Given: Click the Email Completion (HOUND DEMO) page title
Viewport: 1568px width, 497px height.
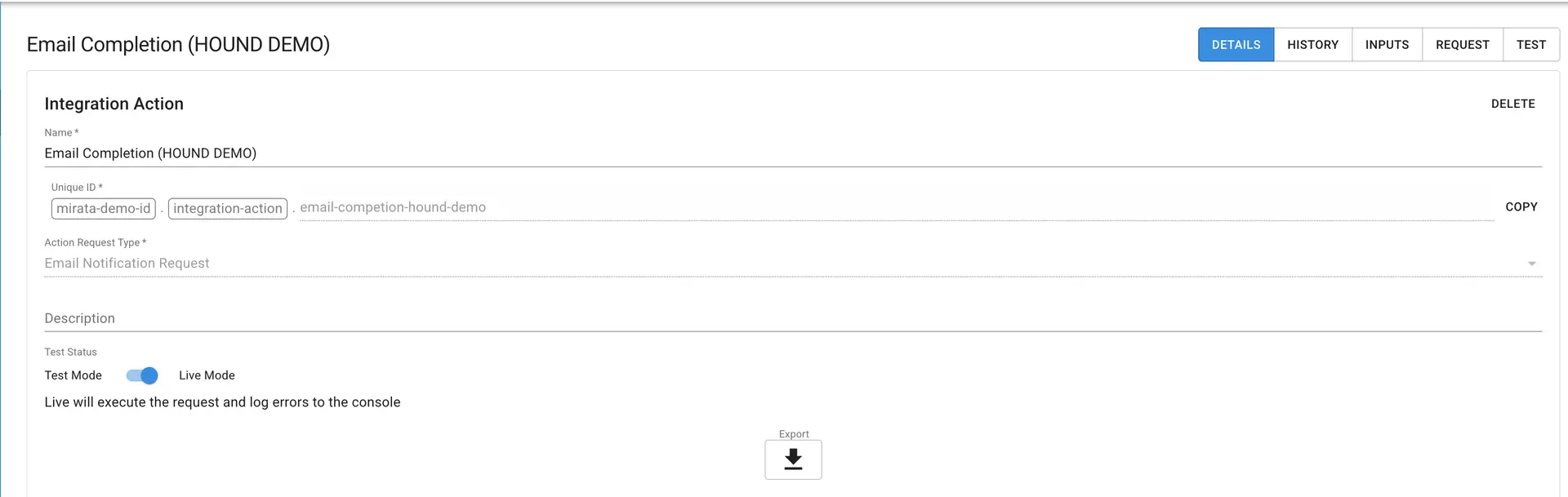Looking at the screenshot, I should [x=178, y=44].
